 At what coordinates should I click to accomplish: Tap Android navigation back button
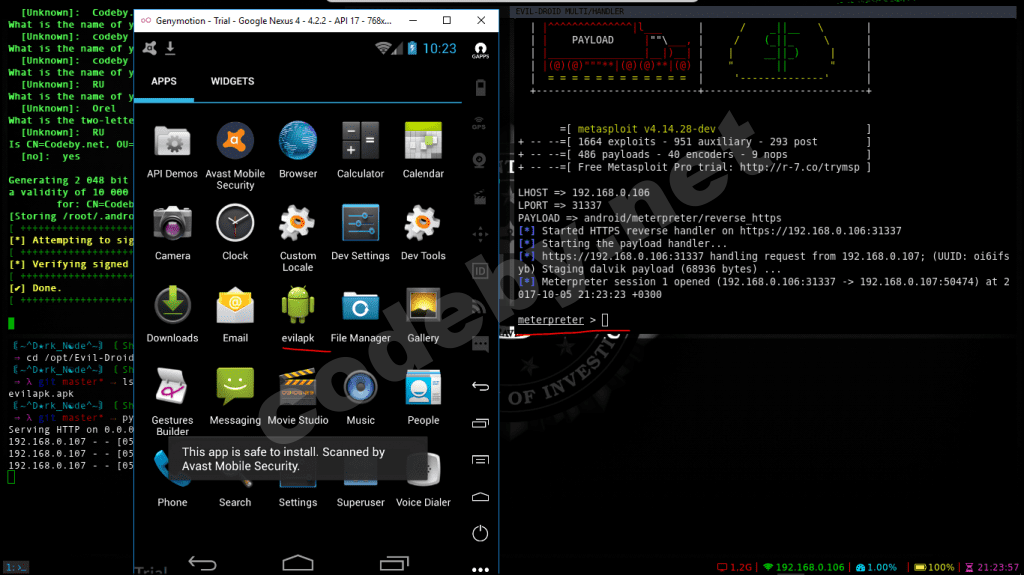coord(202,563)
